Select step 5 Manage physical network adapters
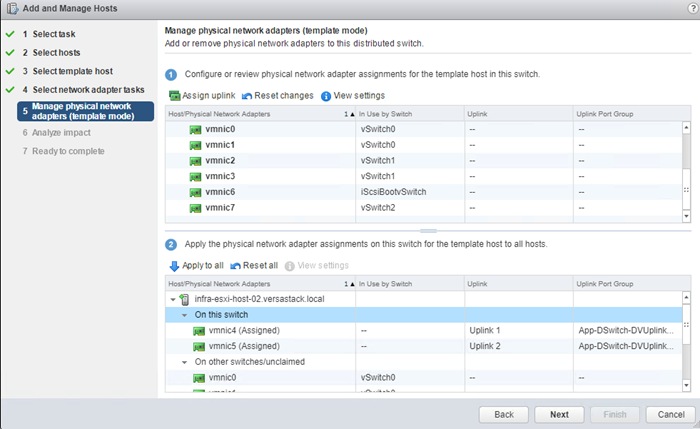The width and height of the screenshot is (700, 429). click(x=86, y=111)
